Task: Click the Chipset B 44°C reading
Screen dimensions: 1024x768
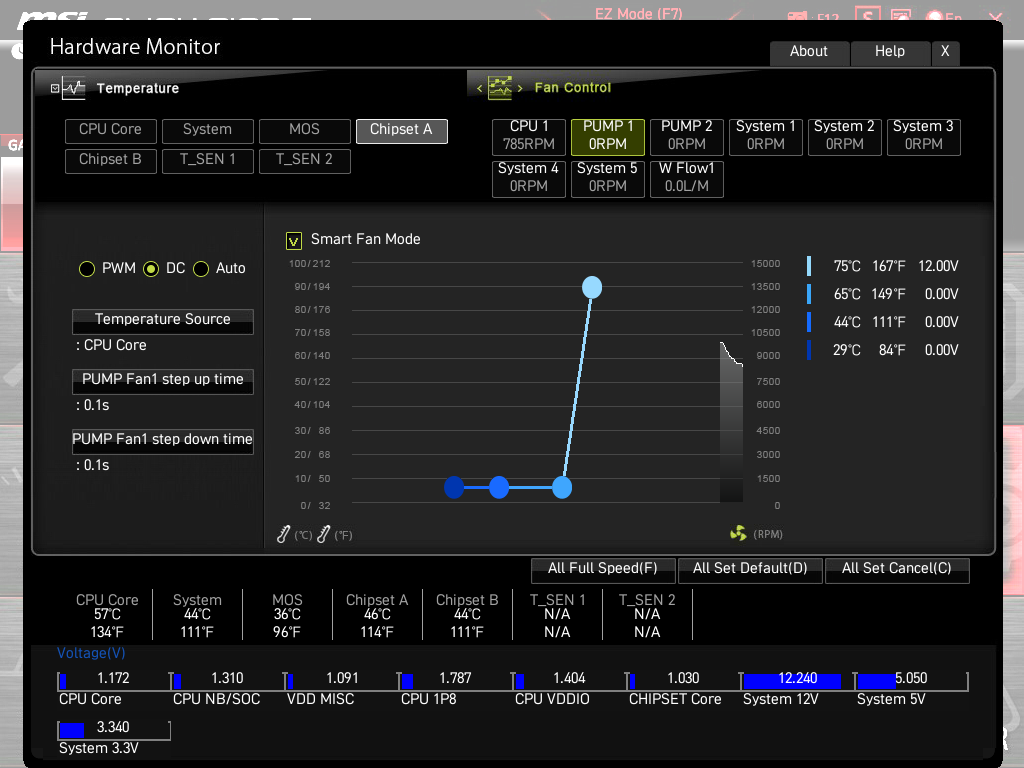Action: (x=467, y=616)
